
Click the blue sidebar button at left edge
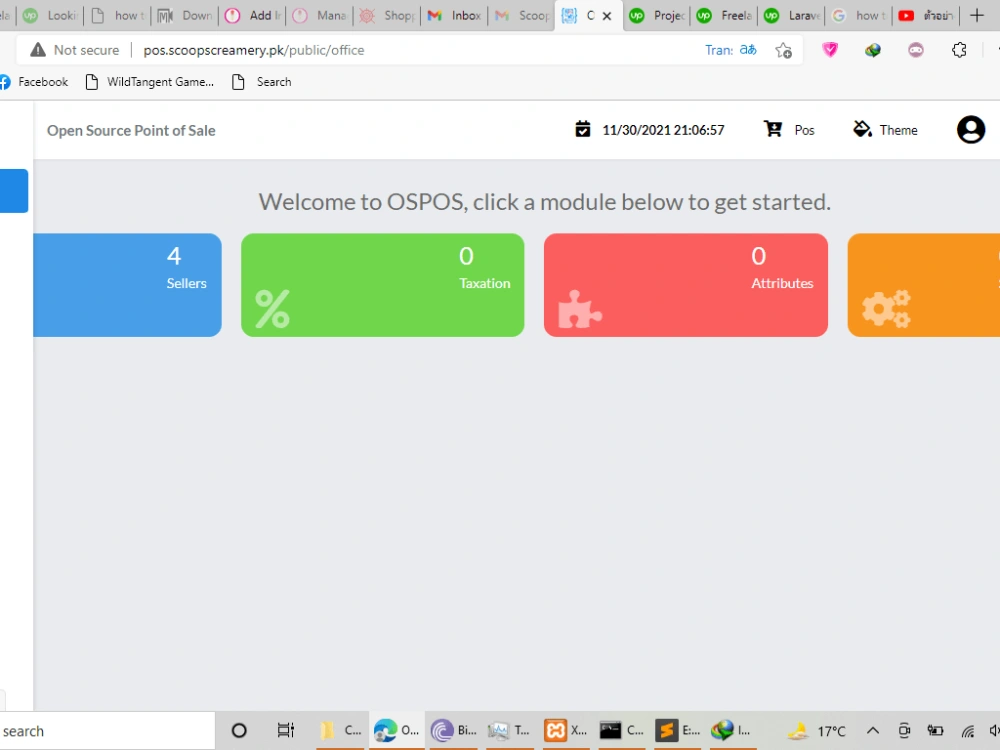(14, 191)
